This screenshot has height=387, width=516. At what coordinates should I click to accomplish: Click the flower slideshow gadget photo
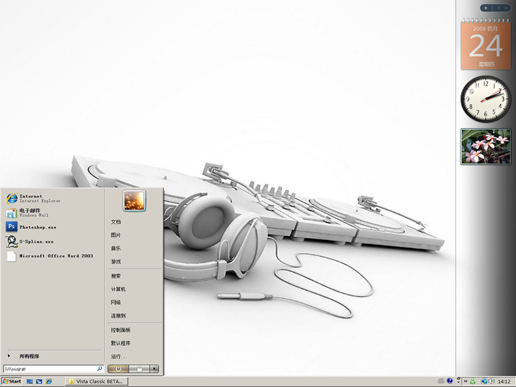[x=486, y=147]
